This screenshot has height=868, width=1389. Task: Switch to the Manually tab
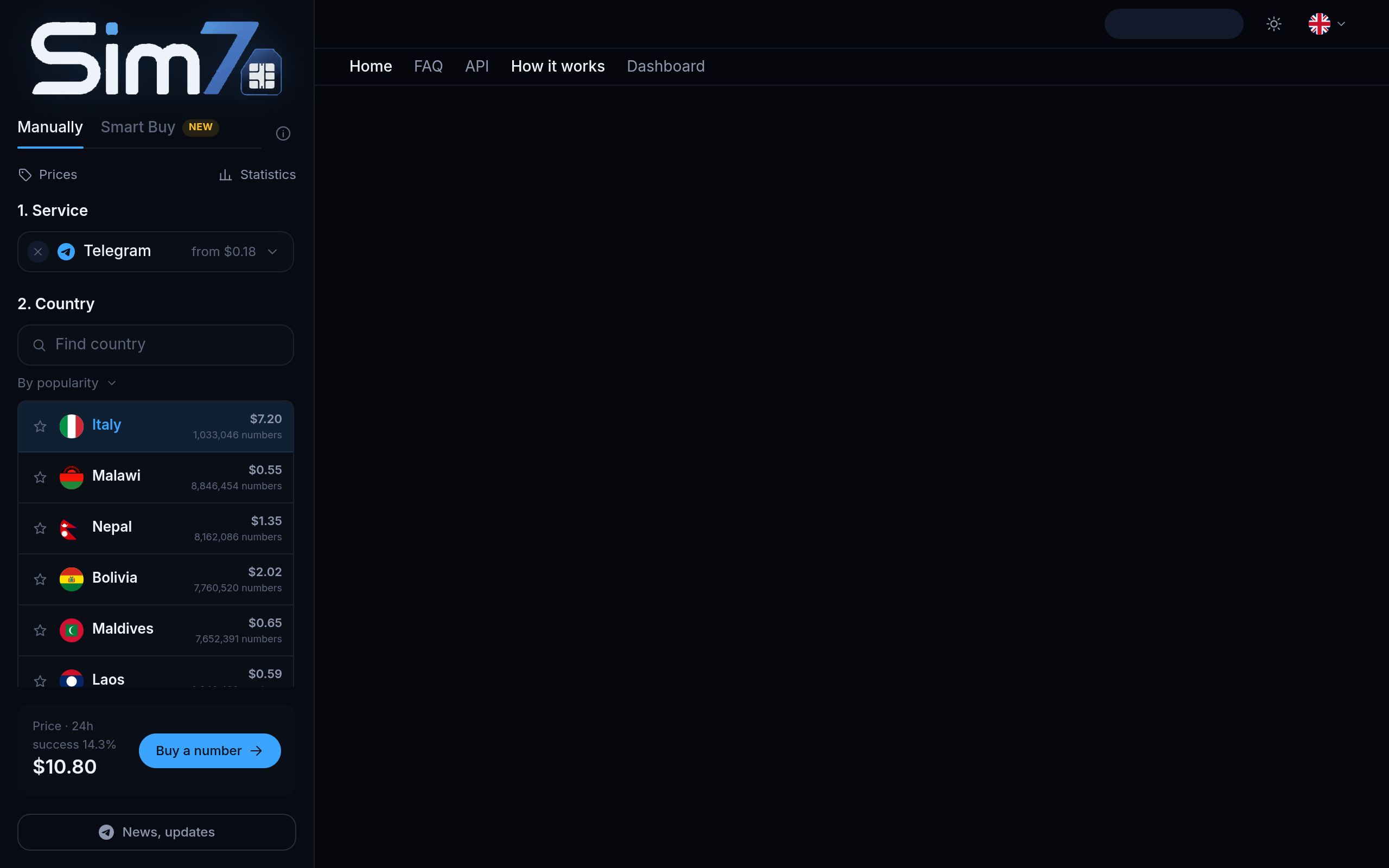coord(50,127)
